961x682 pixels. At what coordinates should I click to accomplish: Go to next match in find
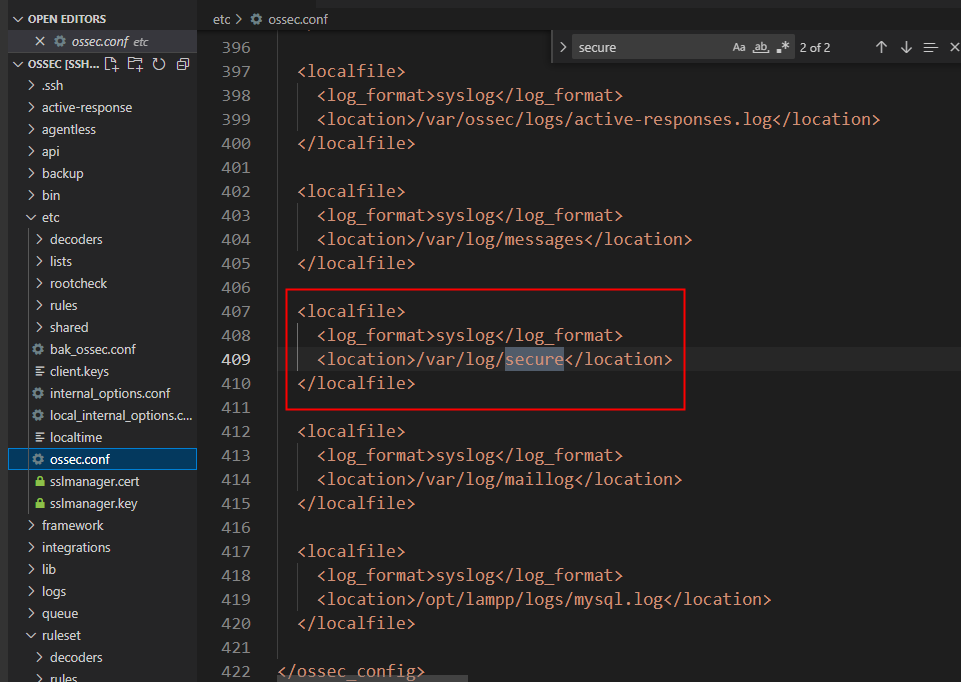[906, 47]
